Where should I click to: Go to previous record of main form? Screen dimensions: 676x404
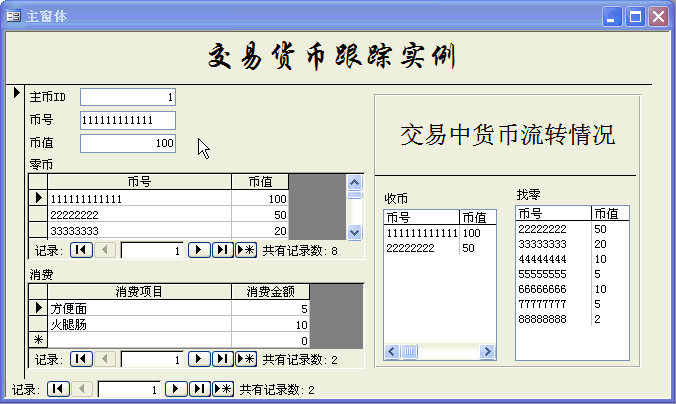[x=81, y=389]
